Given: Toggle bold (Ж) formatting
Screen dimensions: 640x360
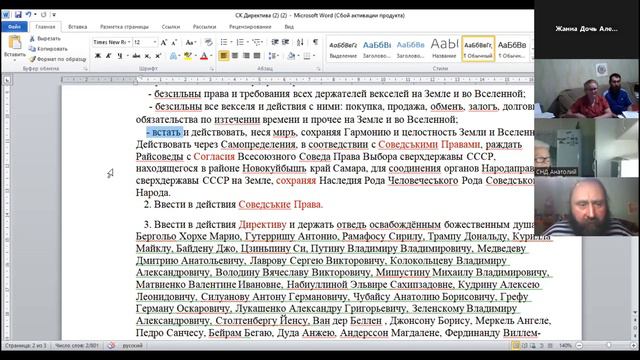Looking at the screenshot, I should coord(98,56).
